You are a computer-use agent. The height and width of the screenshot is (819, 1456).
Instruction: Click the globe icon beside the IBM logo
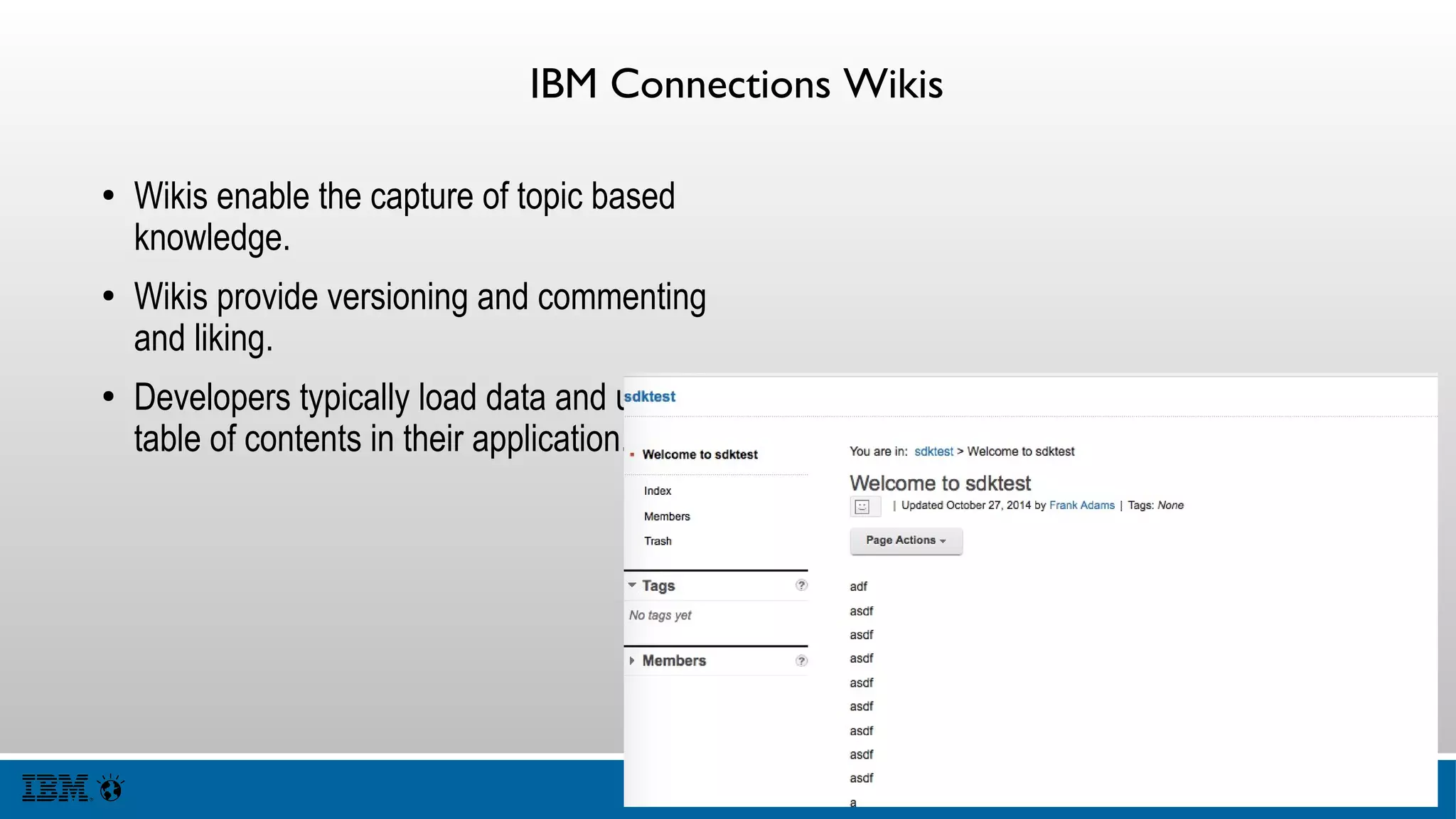111,788
